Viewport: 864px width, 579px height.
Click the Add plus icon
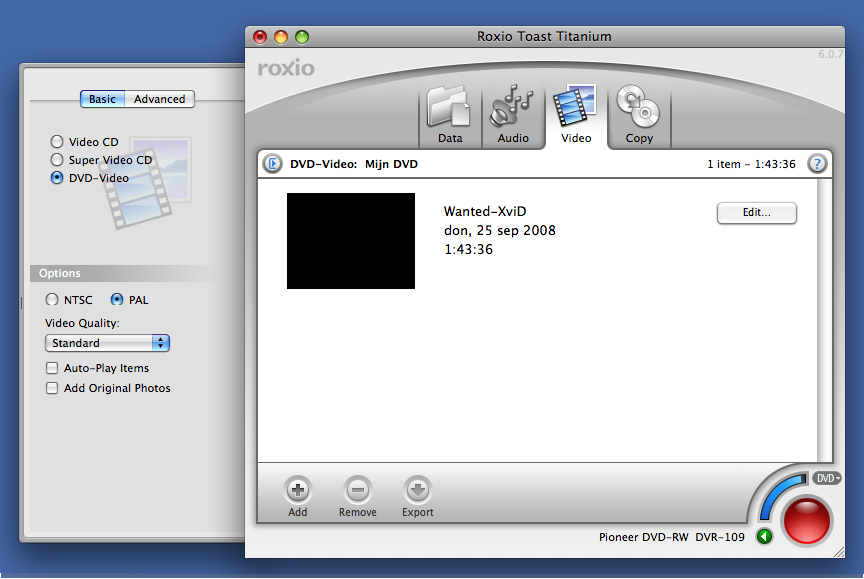click(x=298, y=490)
